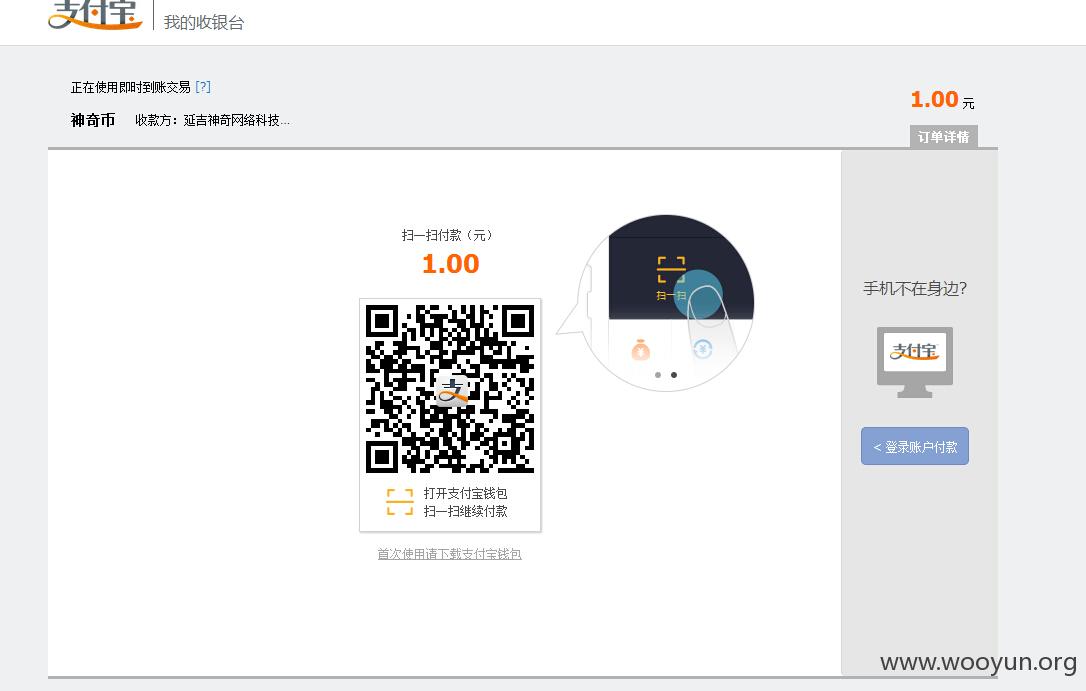Open the 订单详情 order details tab
Viewport: 1086px width, 691px height.
tap(943, 136)
